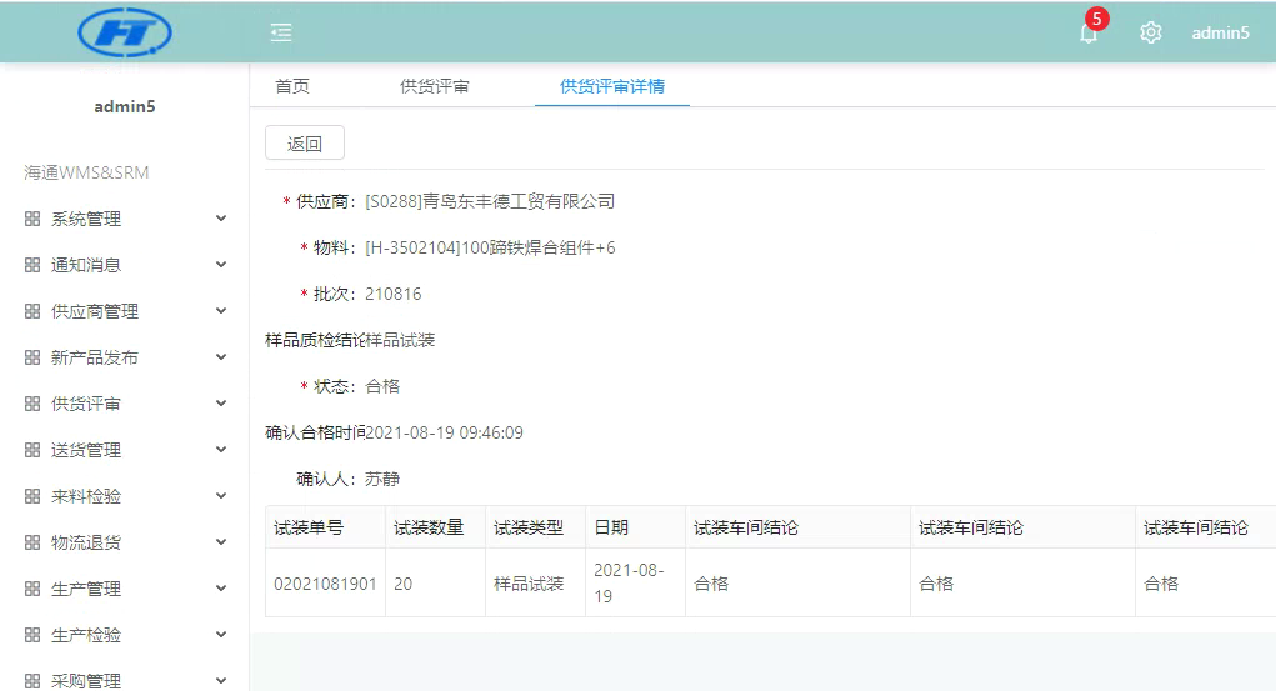
Task: Collapse the sidebar with the hamburger icon
Action: click(281, 33)
